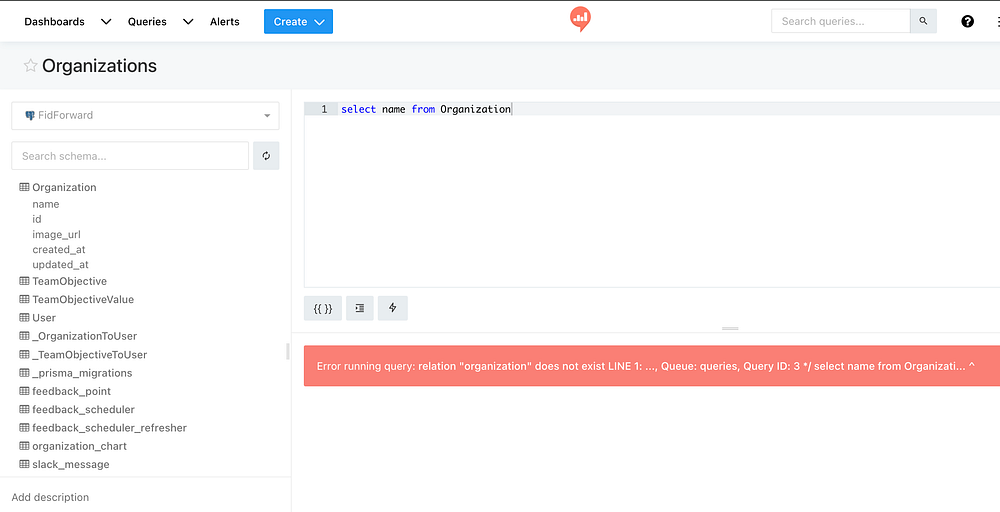Click the feedback_scheduler table icon

coord(24,409)
